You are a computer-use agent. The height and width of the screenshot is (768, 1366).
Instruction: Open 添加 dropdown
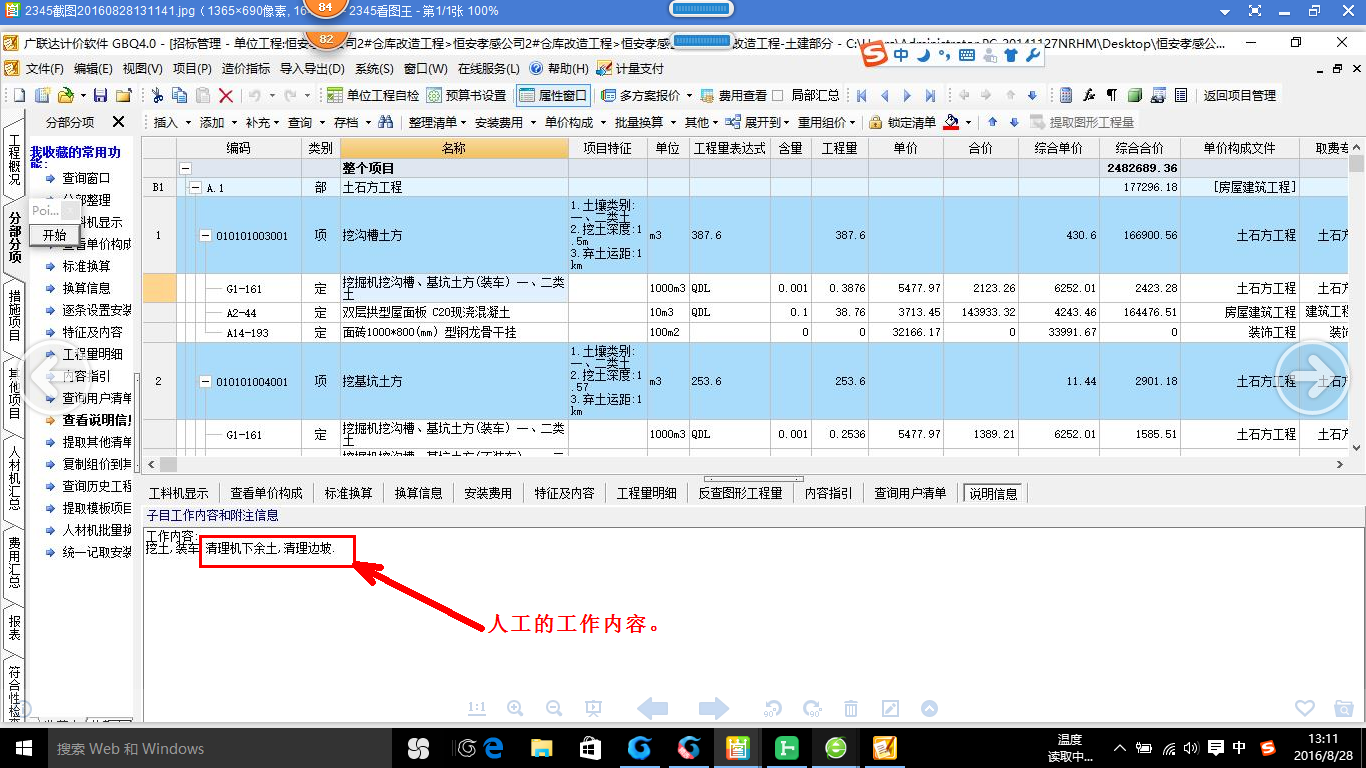click(217, 122)
